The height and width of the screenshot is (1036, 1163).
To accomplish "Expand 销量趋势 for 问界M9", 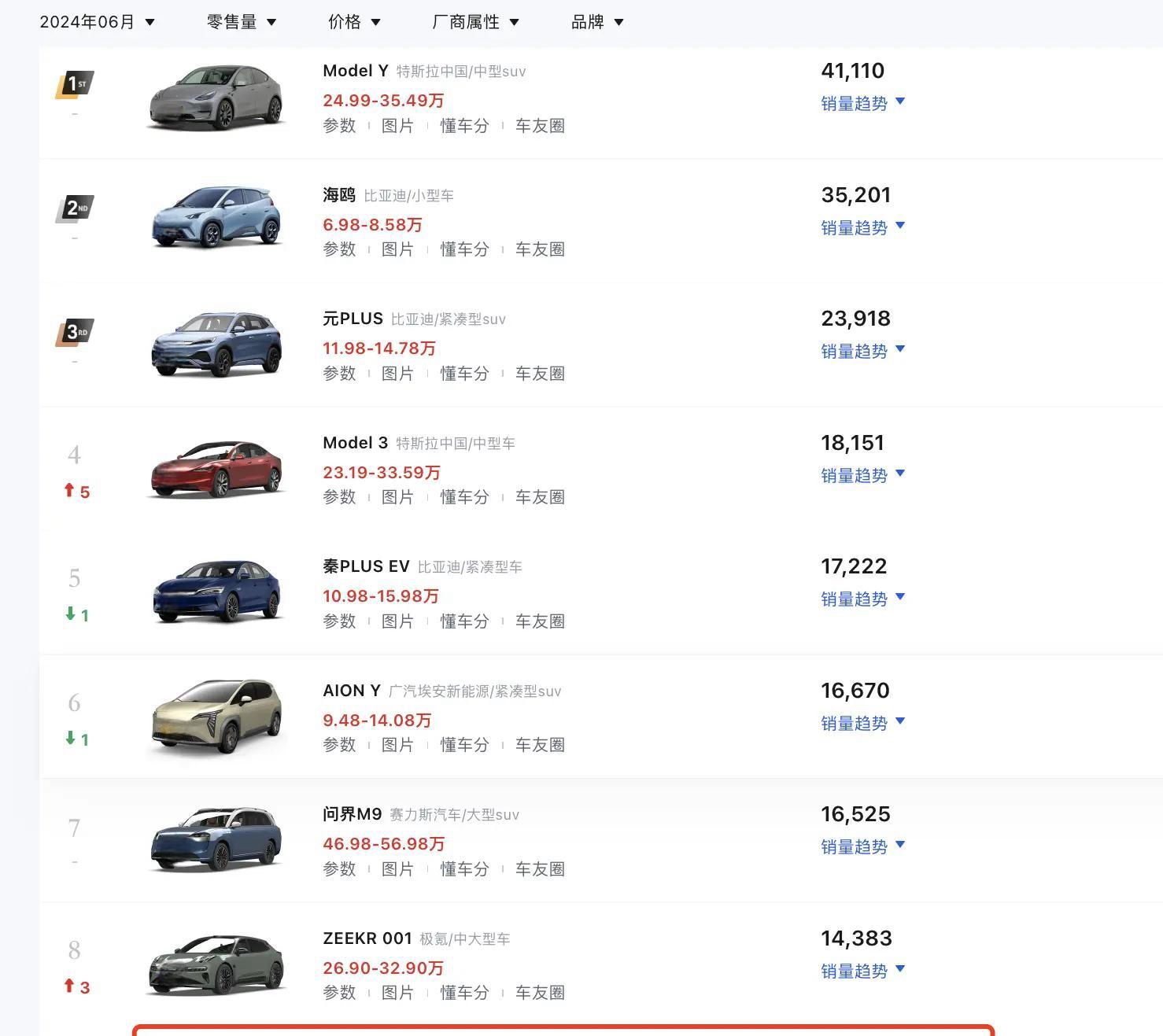I will point(863,846).
